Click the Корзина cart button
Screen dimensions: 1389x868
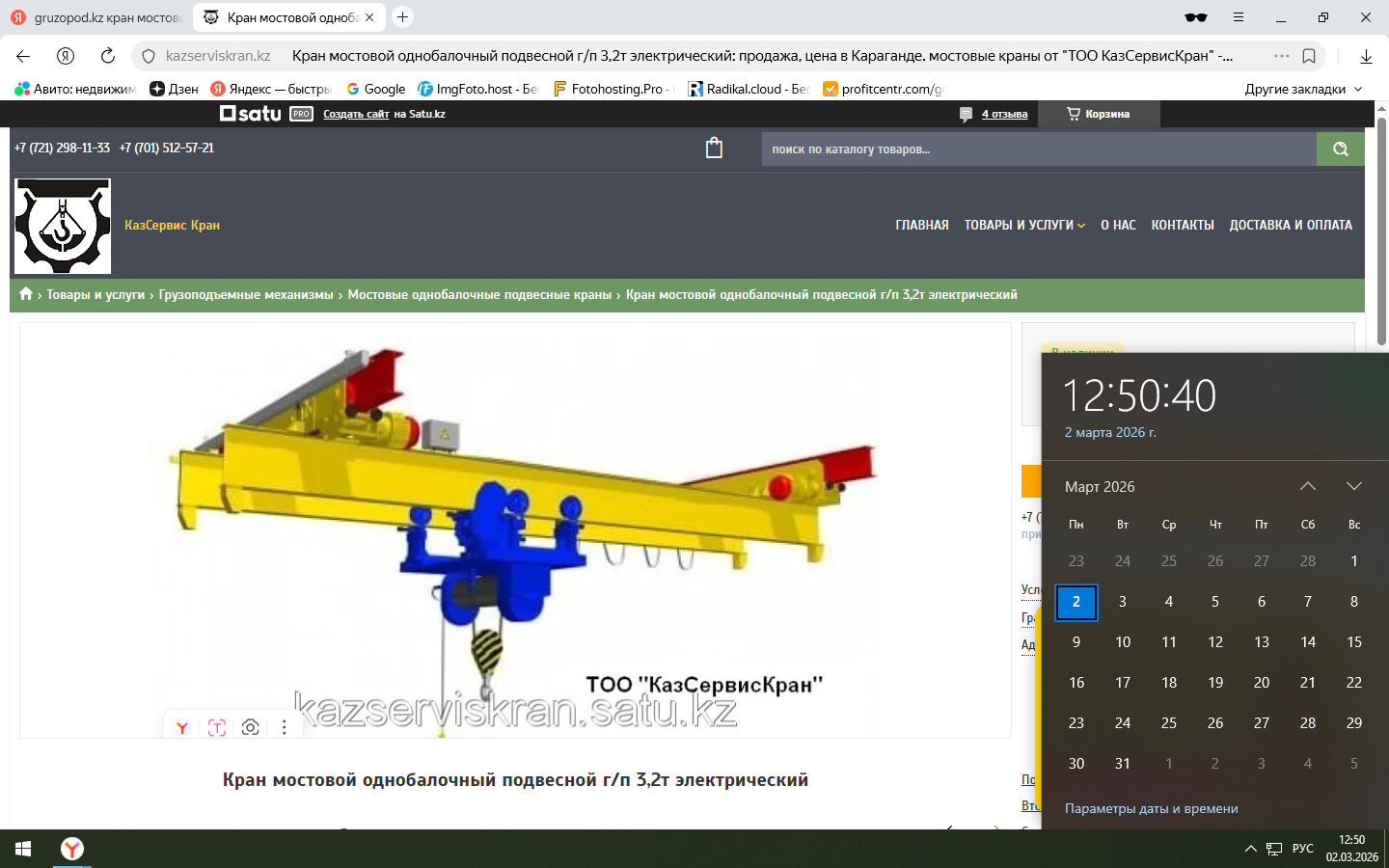tap(1099, 114)
